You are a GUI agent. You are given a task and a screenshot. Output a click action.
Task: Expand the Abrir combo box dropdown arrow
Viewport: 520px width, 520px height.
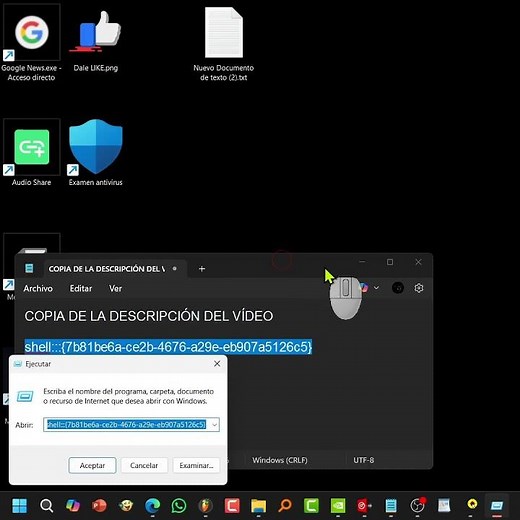click(215, 425)
